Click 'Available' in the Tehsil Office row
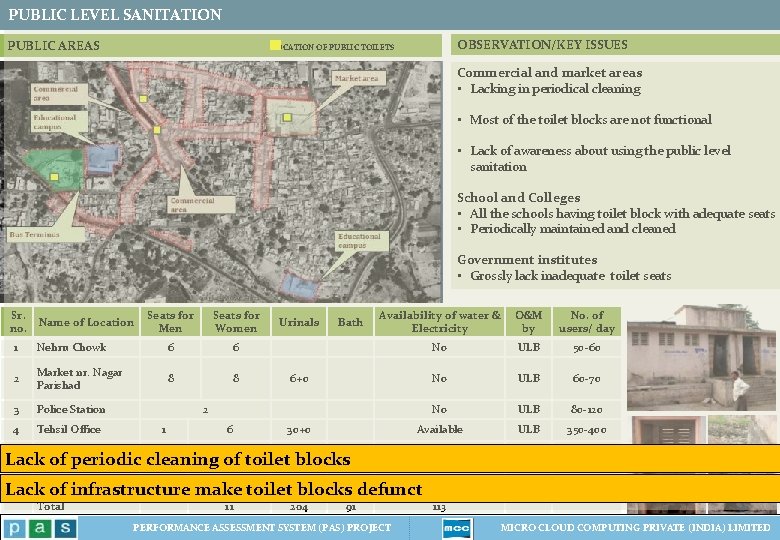Image resolution: width=780 pixels, height=540 pixels. [x=440, y=429]
